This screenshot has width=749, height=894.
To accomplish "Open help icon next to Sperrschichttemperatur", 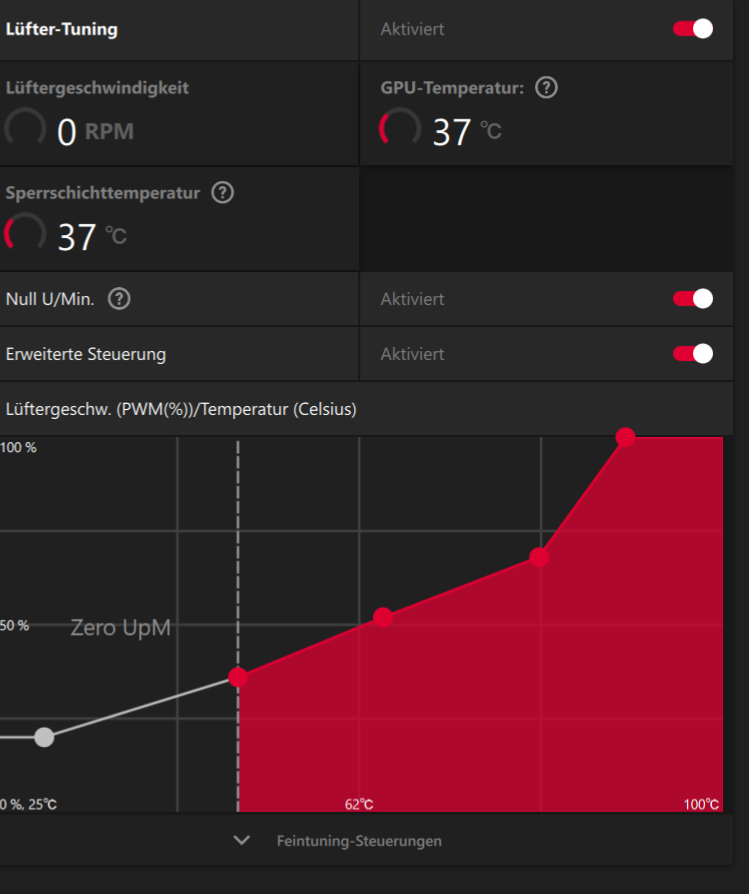I will coord(222,193).
